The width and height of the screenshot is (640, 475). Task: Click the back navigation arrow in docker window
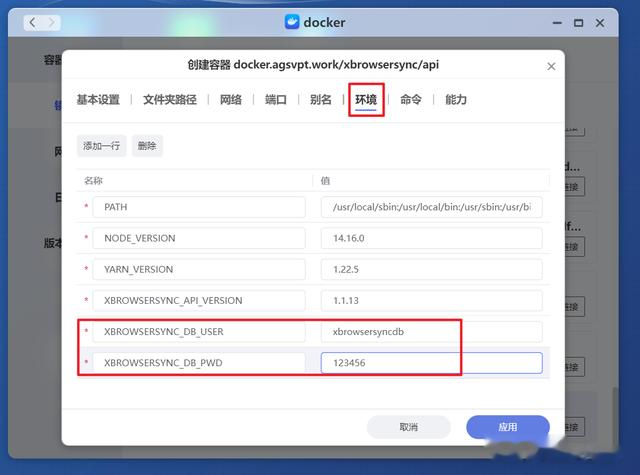click(x=33, y=22)
